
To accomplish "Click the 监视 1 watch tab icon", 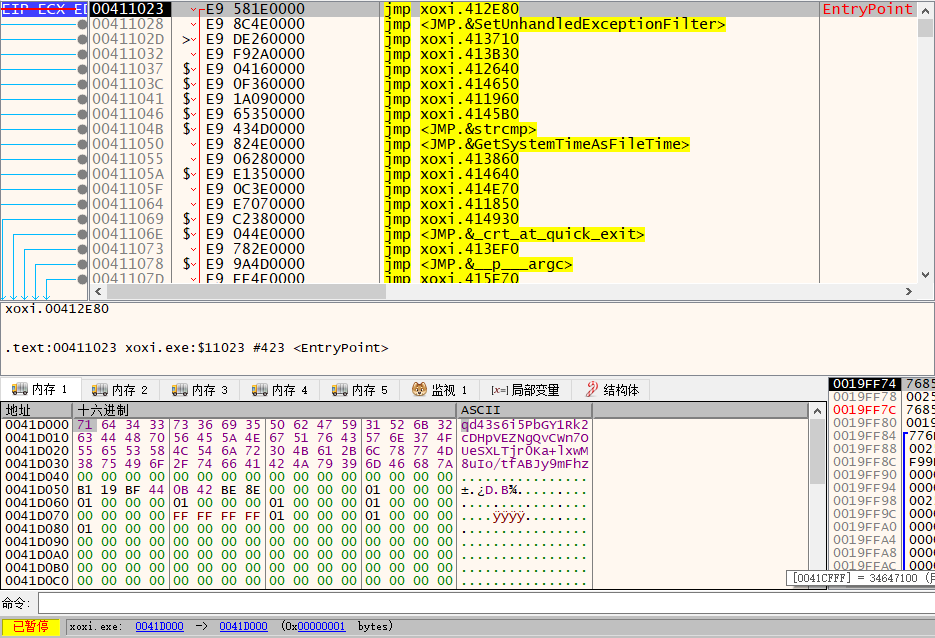I will tap(420, 390).
